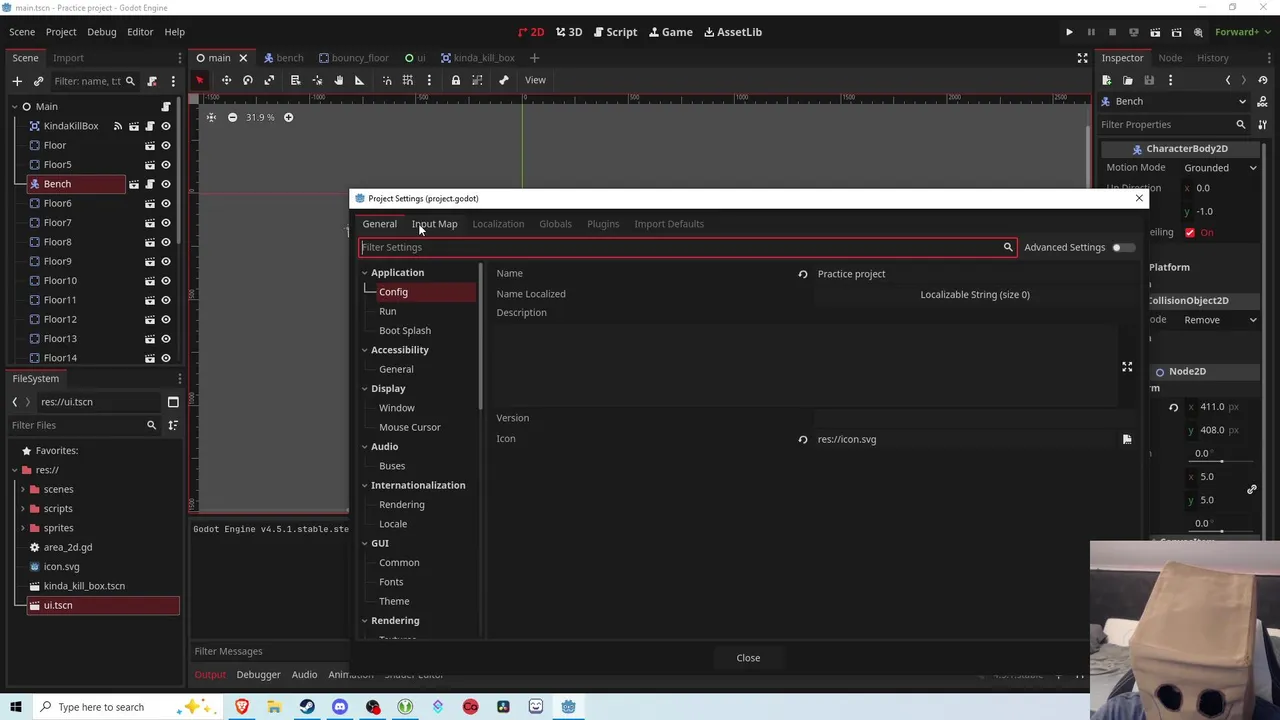Collapse the Main root node

14,107
